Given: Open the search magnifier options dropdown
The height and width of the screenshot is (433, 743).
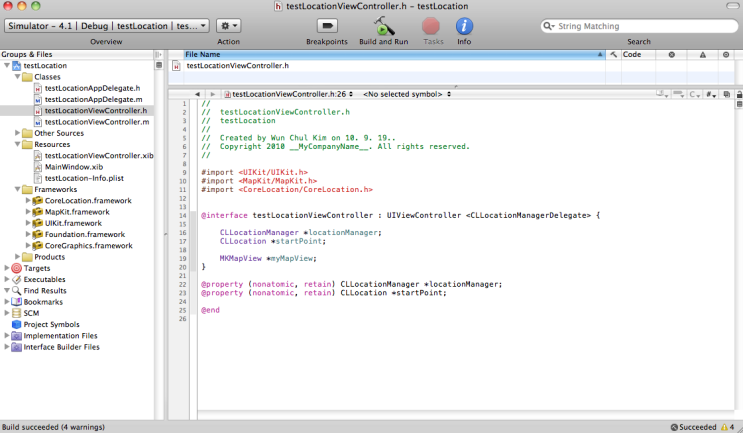Looking at the screenshot, I should [x=549, y=26].
